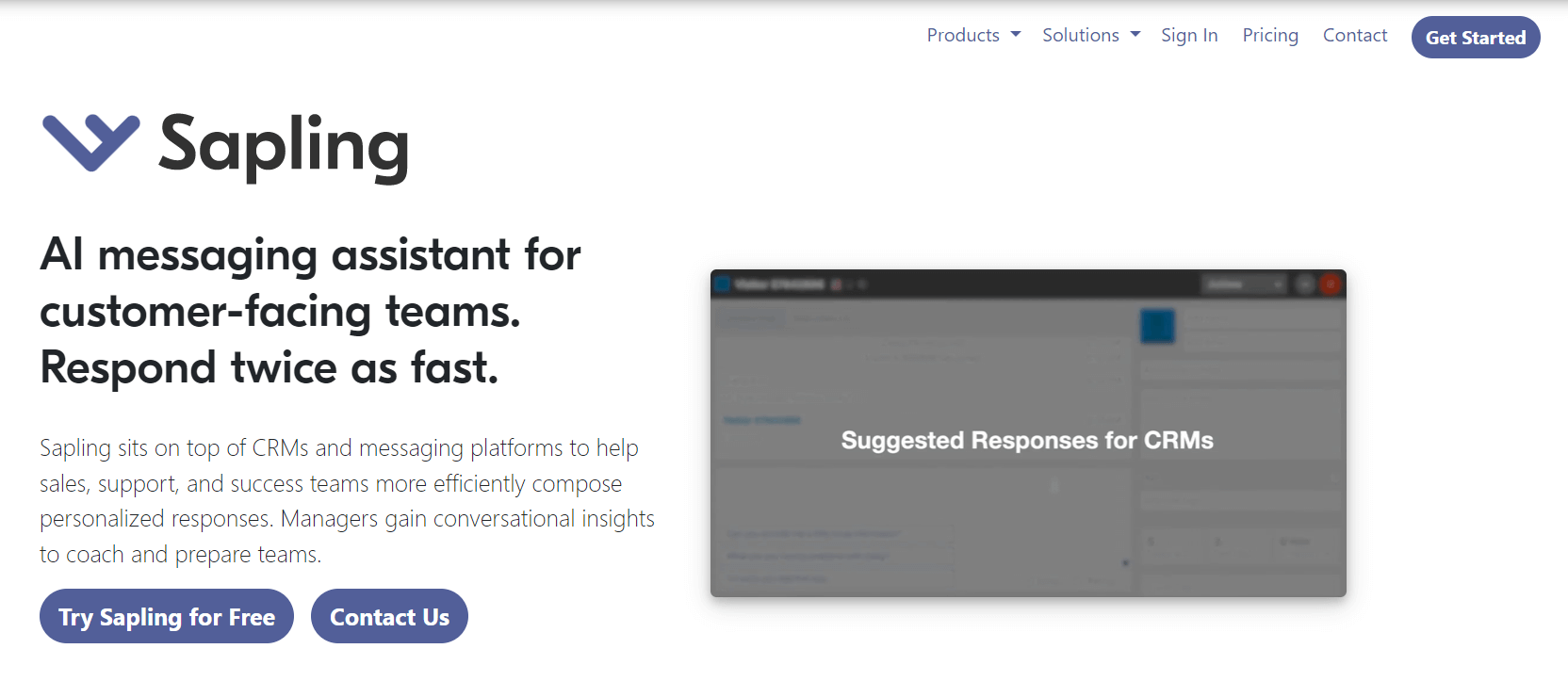The image size is (1568, 681).
Task: Click the paragraph starting 'Sapling sits on top'
Action: pyautogui.click(x=347, y=501)
